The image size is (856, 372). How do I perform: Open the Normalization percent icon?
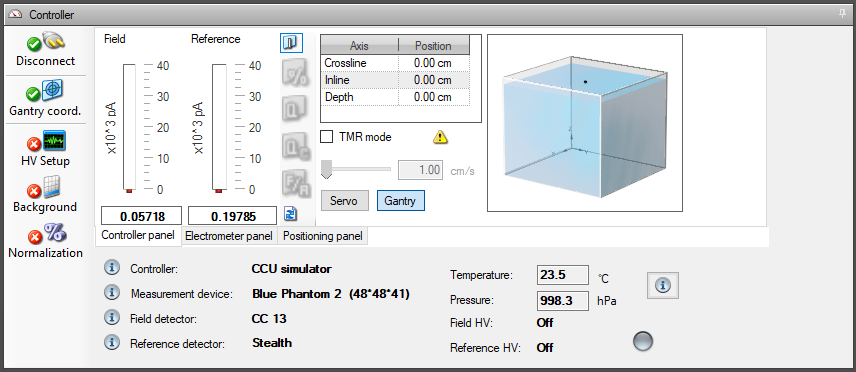click(55, 233)
